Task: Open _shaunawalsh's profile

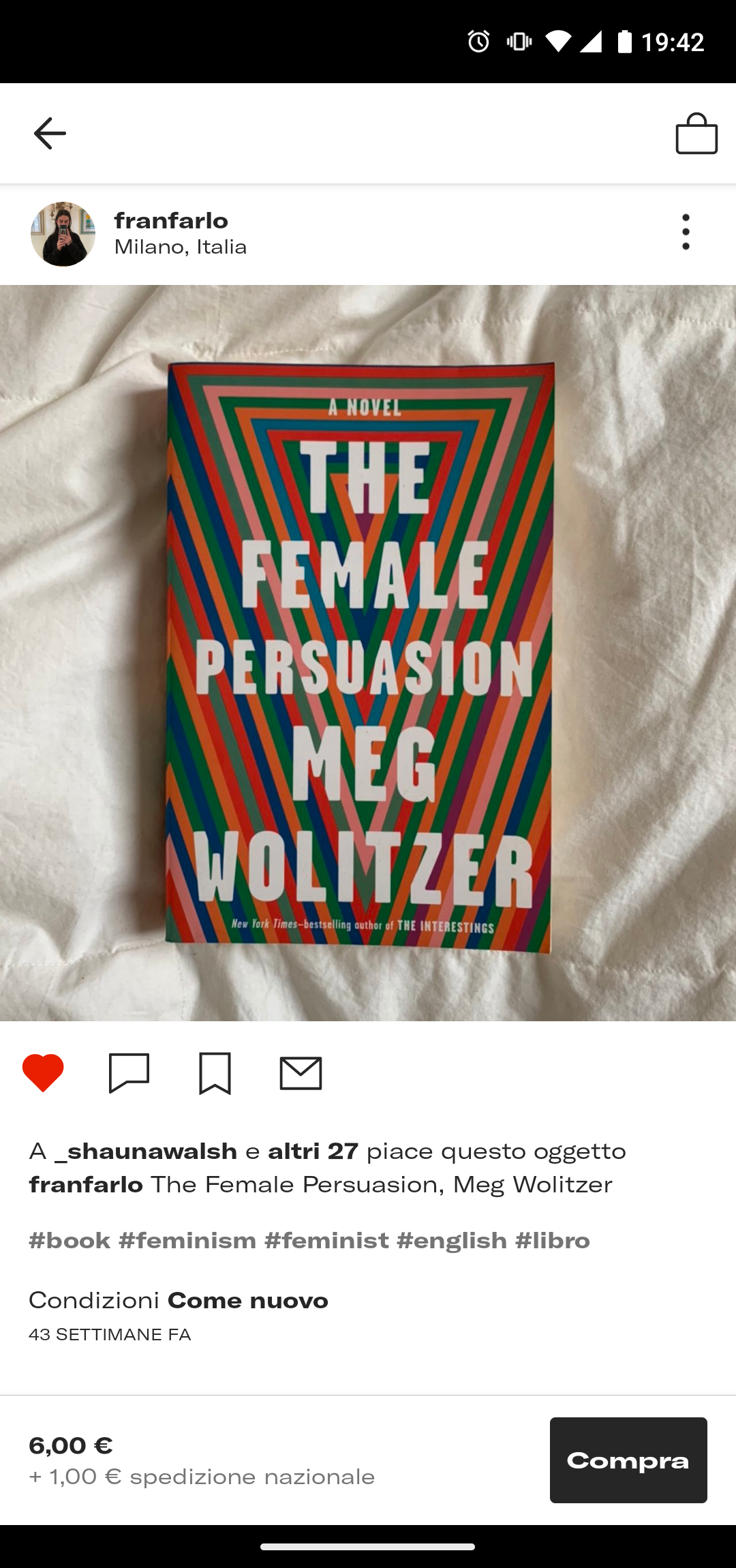Action: coord(146,1151)
